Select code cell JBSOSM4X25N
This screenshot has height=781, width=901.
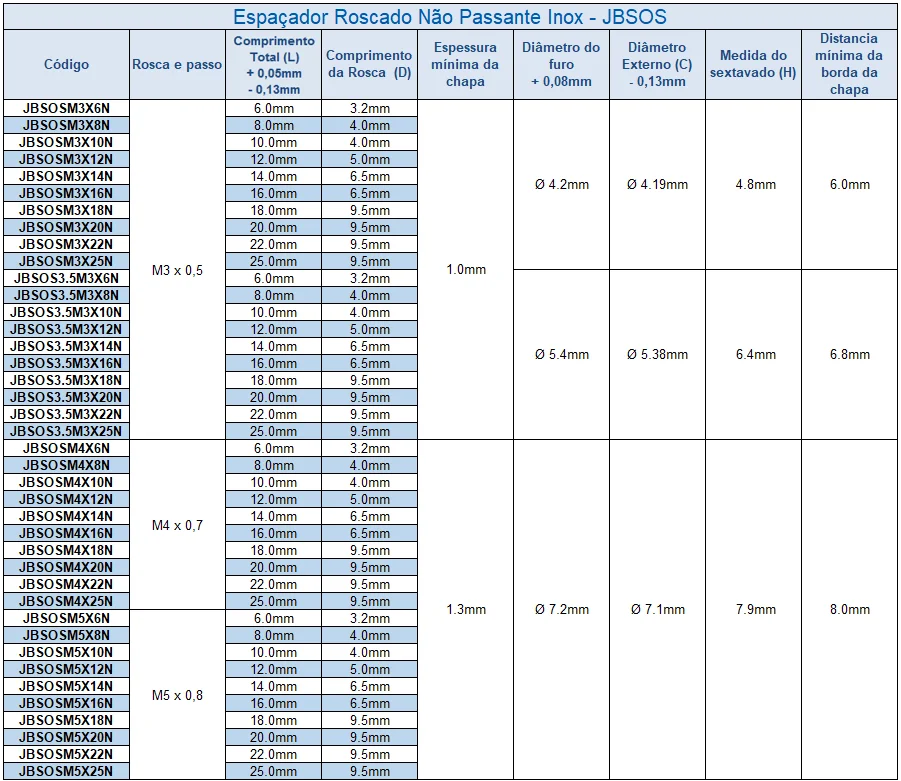pos(67,601)
